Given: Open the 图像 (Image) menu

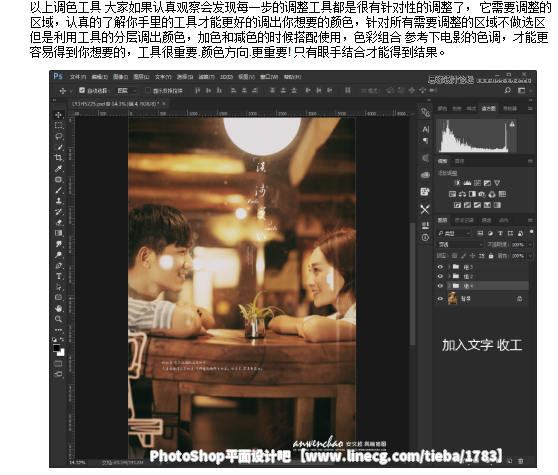Looking at the screenshot, I should (120, 77).
